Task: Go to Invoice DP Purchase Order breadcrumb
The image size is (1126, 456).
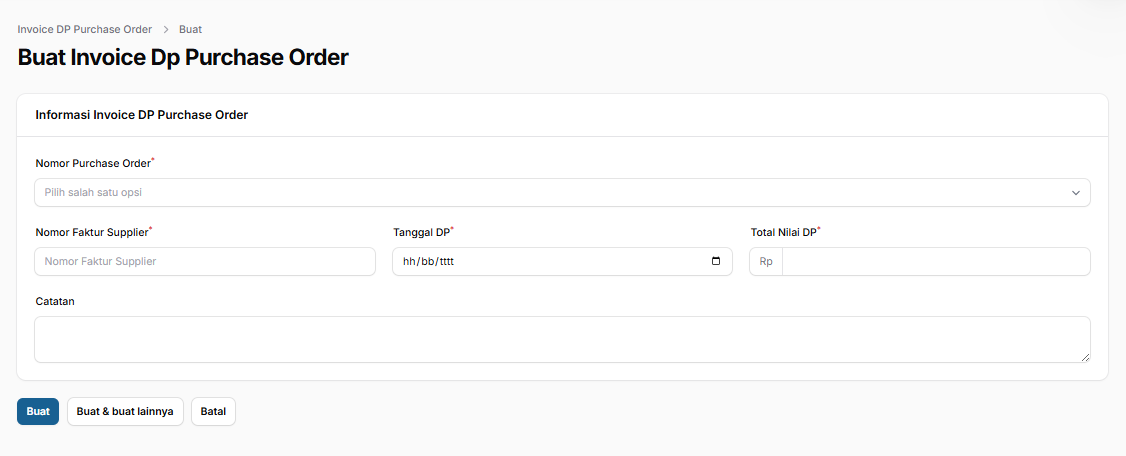Action: (x=85, y=29)
